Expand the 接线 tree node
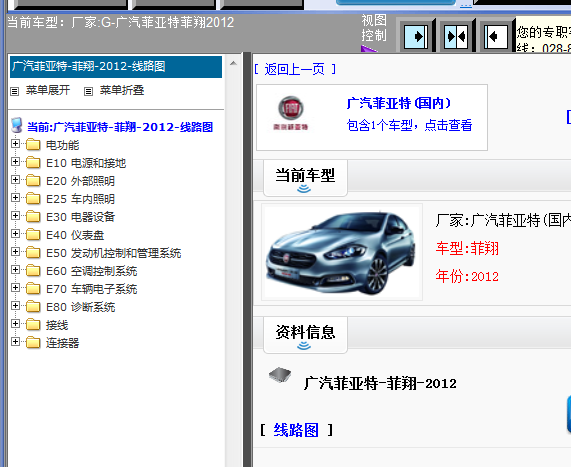 coord(15,323)
